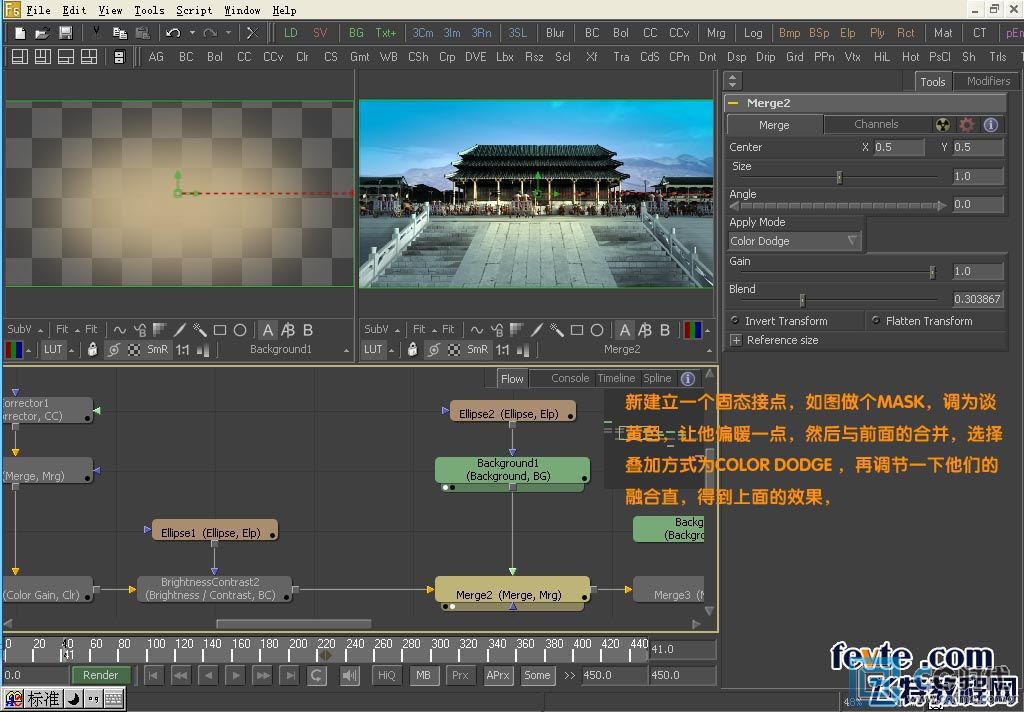Click circle icon in Merge2 viewer toolbar
The height and width of the screenshot is (712, 1024).
[597, 330]
